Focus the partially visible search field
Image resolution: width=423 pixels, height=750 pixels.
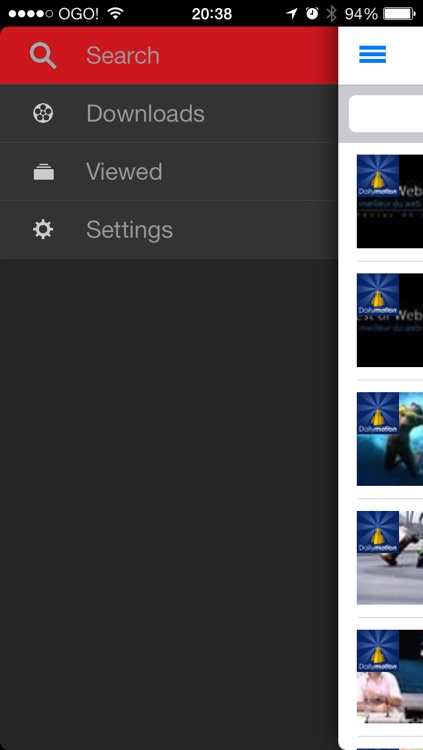(386, 114)
